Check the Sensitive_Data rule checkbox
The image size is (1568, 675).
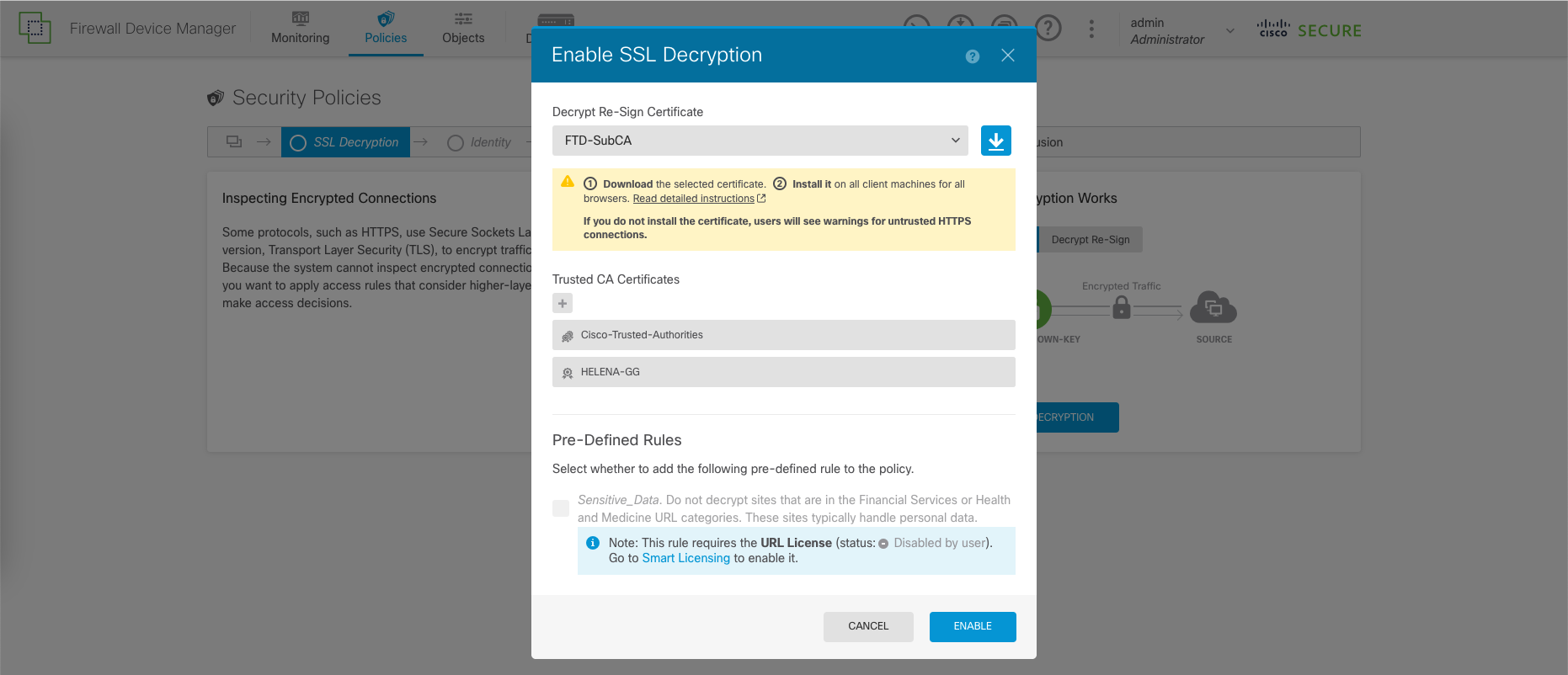pyautogui.click(x=561, y=508)
